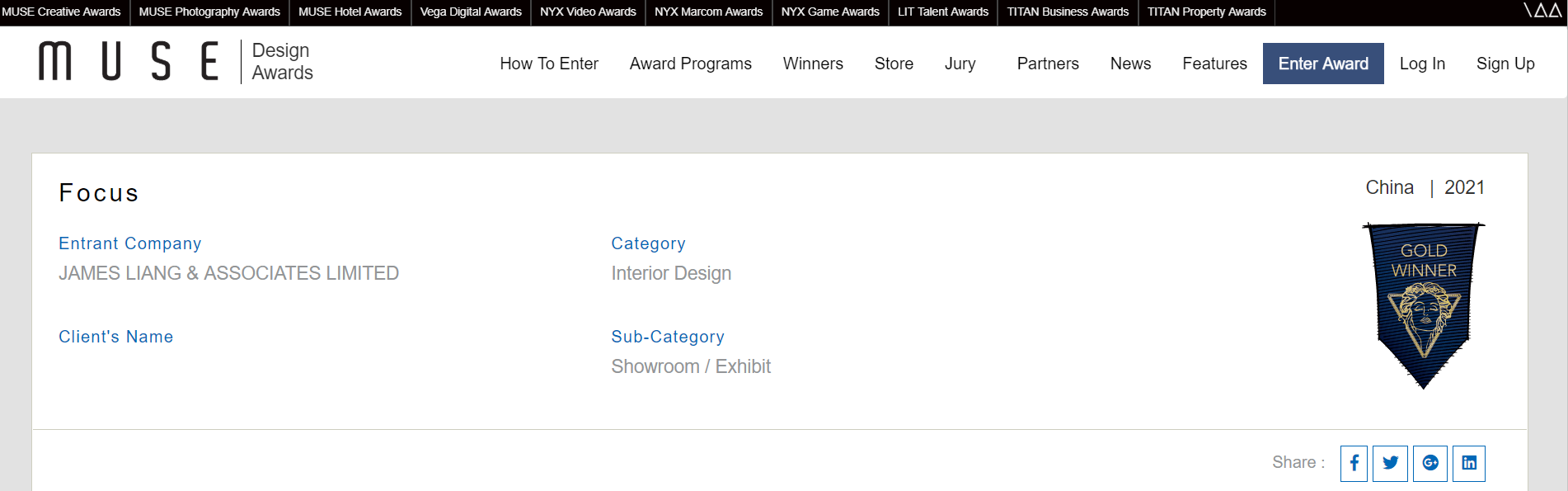Open the Store page
Screen dimensions: 1568x491
coord(894,64)
